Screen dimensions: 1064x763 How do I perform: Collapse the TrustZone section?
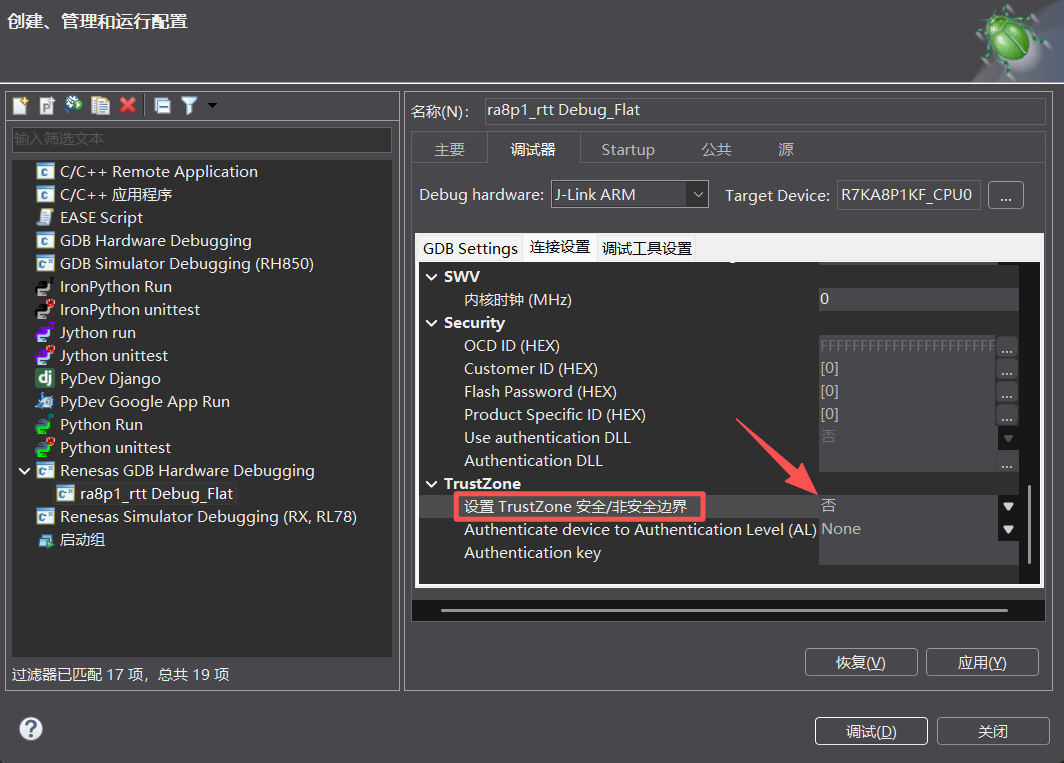tap(432, 484)
